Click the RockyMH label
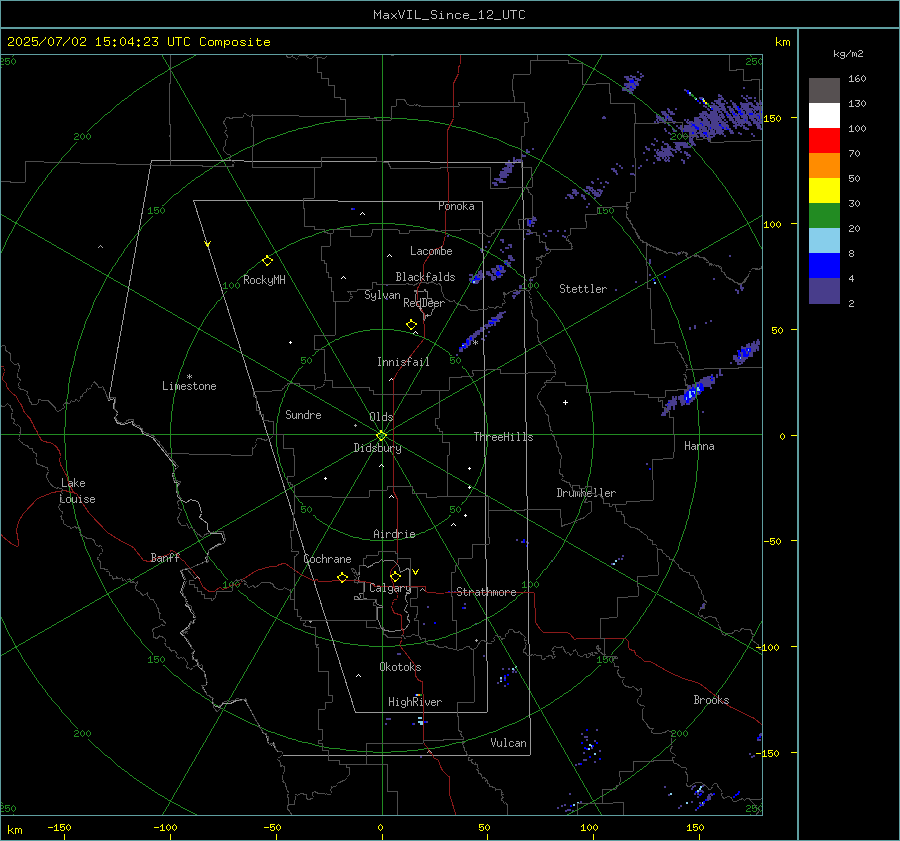 264,280
